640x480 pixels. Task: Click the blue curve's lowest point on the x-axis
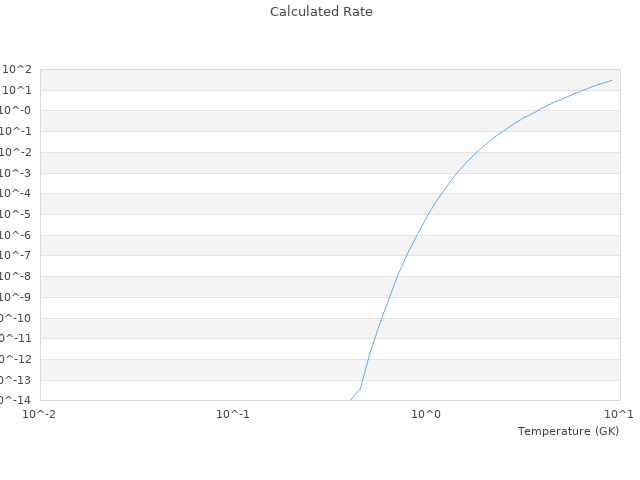click(351, 400)
